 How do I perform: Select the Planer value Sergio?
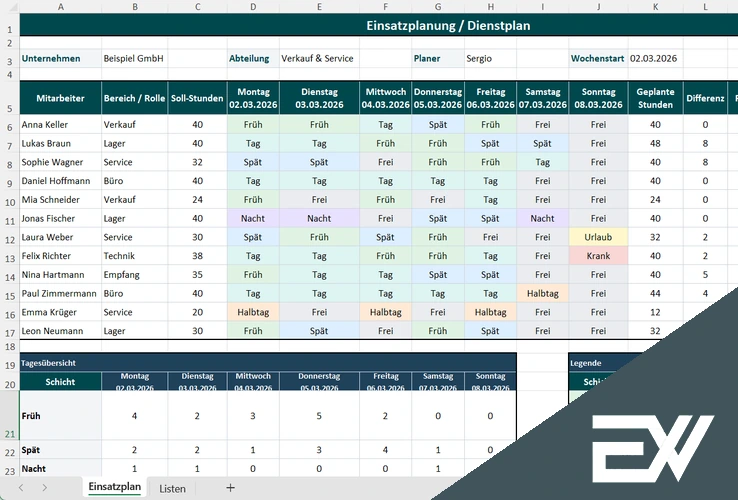click(490, 58)
